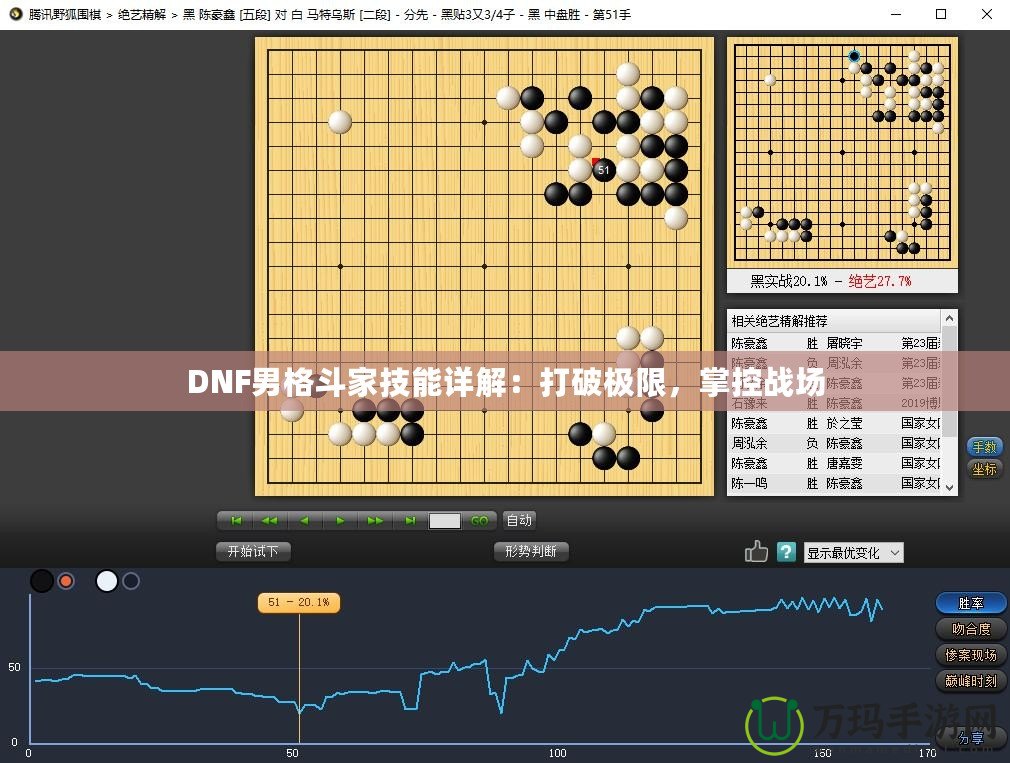Switch chart to 惨案现场
The image size is (1010, 763).
971,655
